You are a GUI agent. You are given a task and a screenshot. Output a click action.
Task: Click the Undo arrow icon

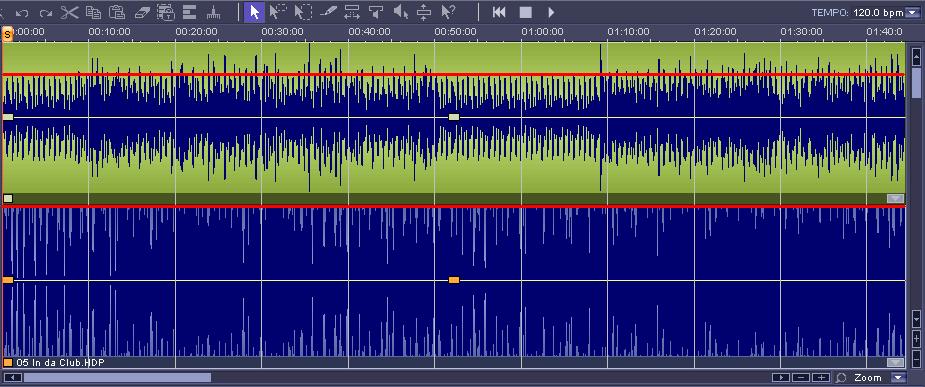(x=22, y=12)
